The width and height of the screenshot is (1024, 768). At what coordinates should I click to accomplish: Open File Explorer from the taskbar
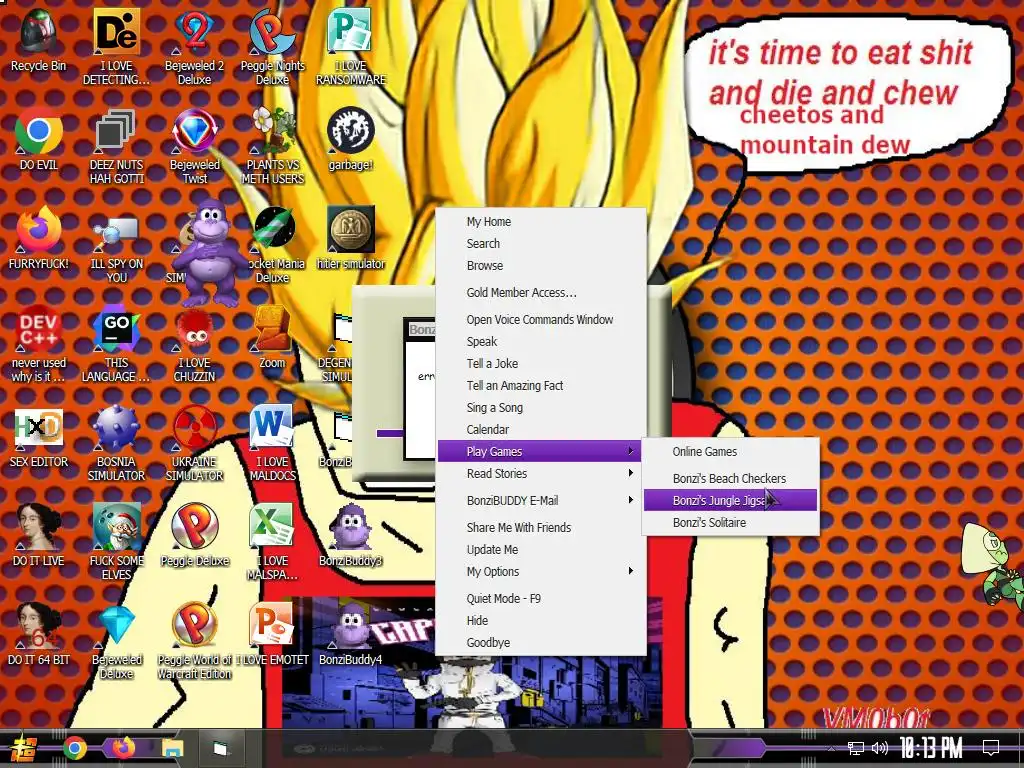click(x=172, y=748)
